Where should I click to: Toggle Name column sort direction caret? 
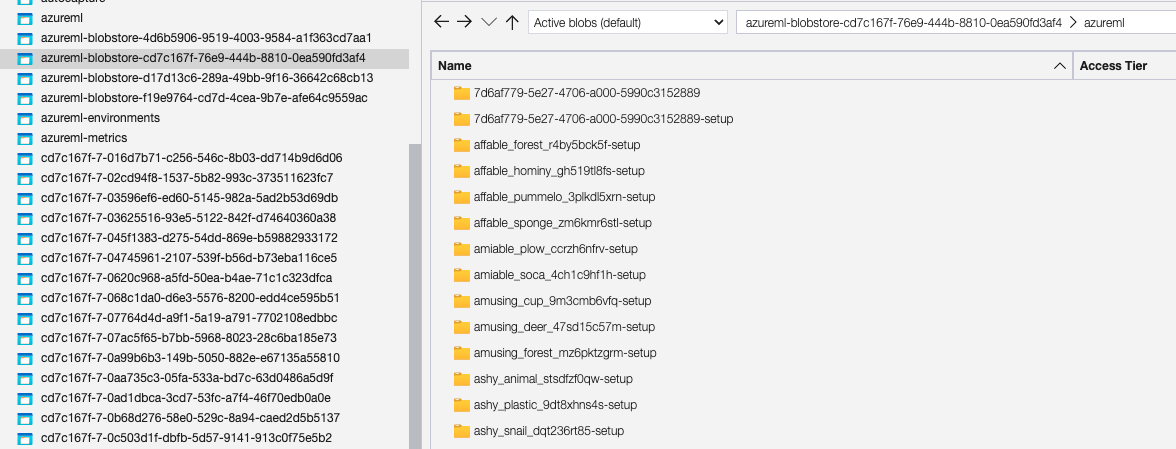click(x=1060, y=66)
